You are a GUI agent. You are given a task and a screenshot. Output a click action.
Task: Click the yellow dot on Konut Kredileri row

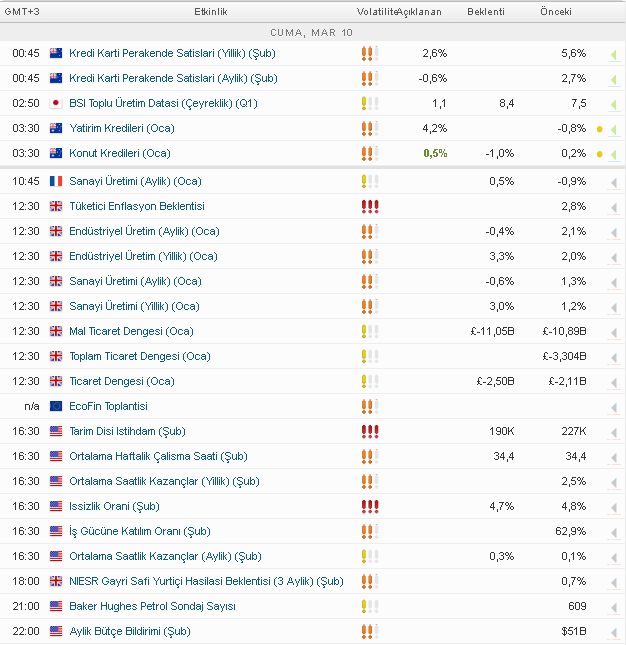coord(599,154)
